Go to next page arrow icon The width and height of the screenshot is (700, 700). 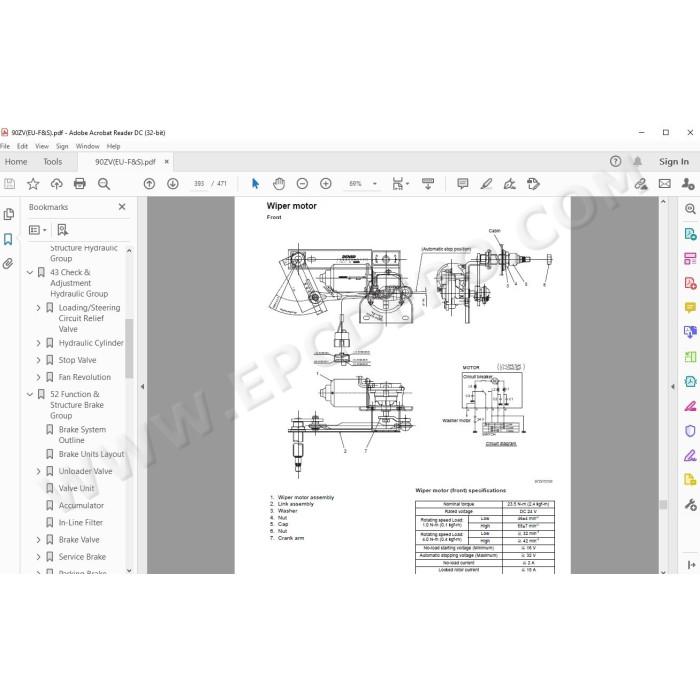(173, 183)
